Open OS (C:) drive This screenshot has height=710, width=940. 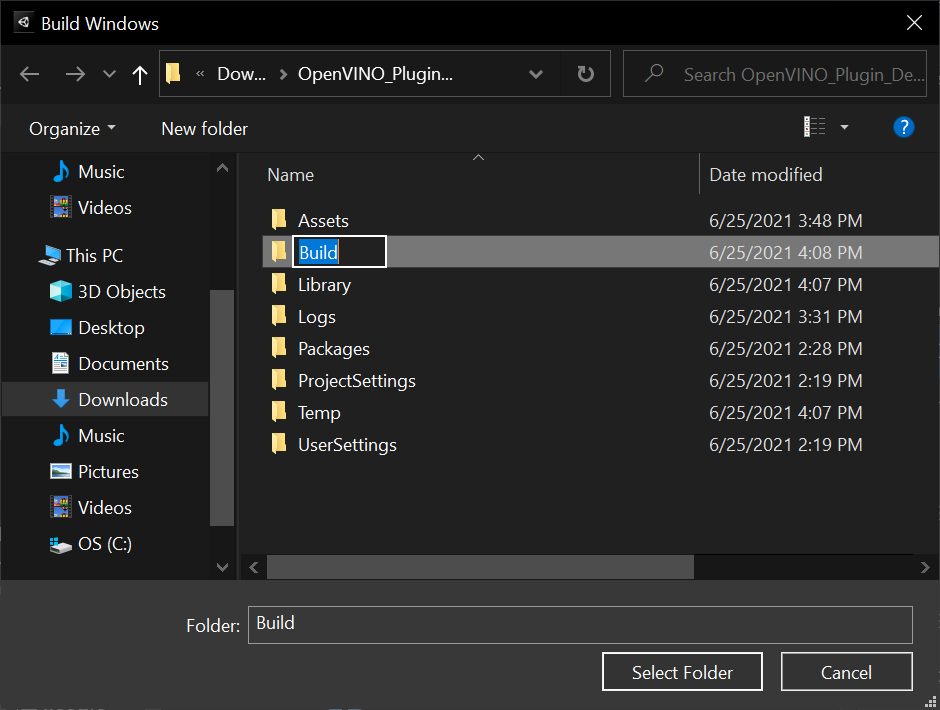pos(105,544)
